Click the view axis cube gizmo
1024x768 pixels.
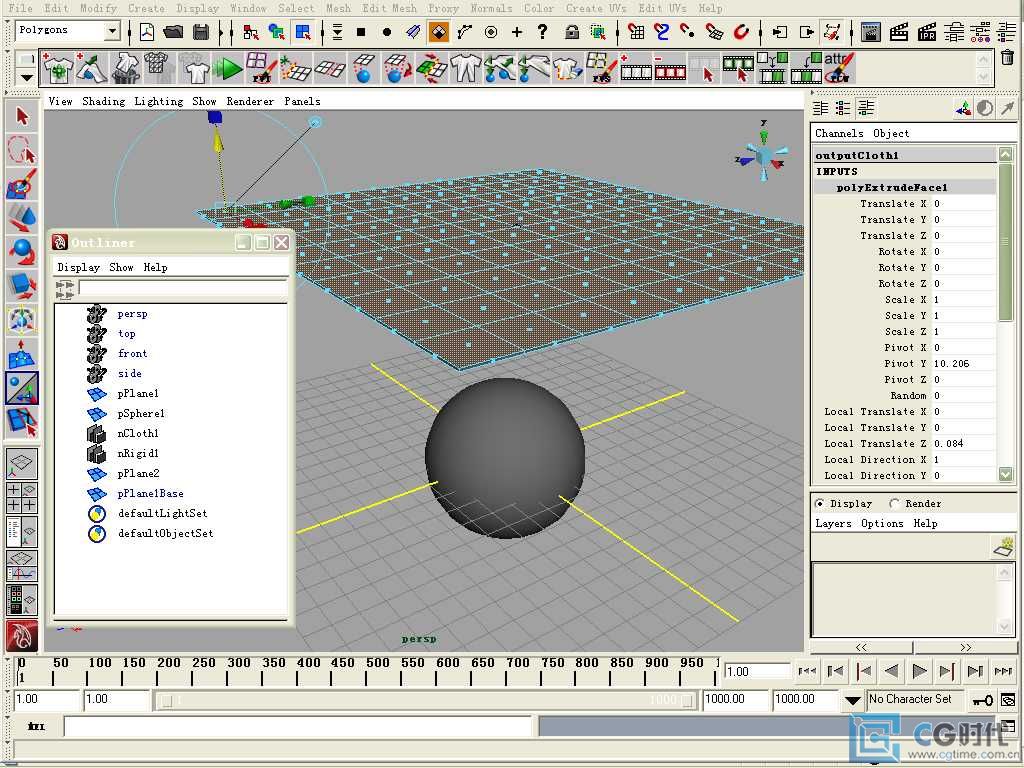pyautogui.click(x=763, y=155)
